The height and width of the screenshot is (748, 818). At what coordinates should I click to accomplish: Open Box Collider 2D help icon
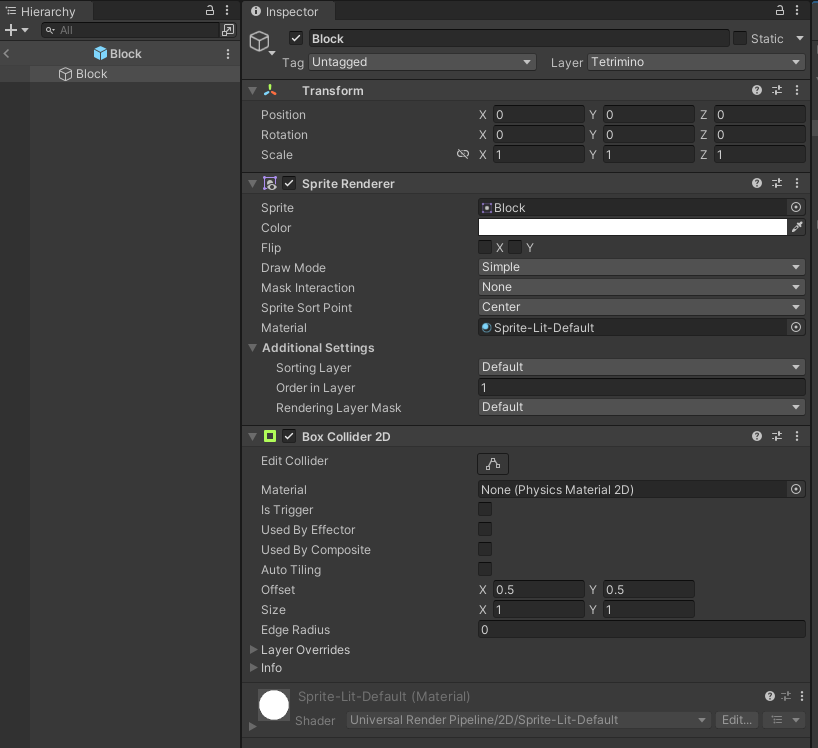[x=757, y=436]
